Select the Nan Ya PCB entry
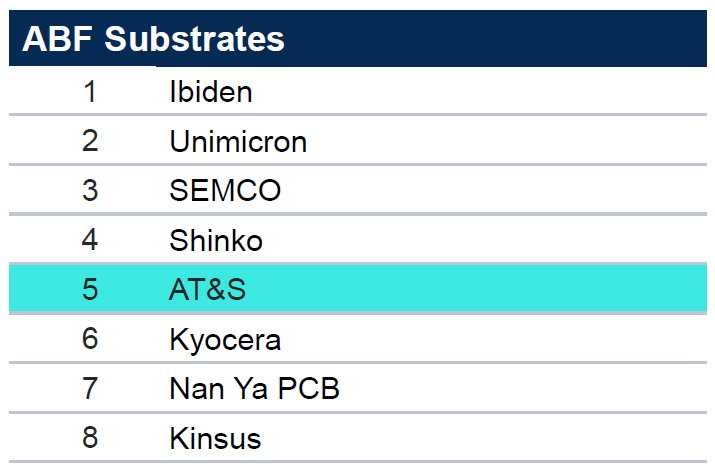The width and height of the screenshot is (715, 468). point(254,388)
